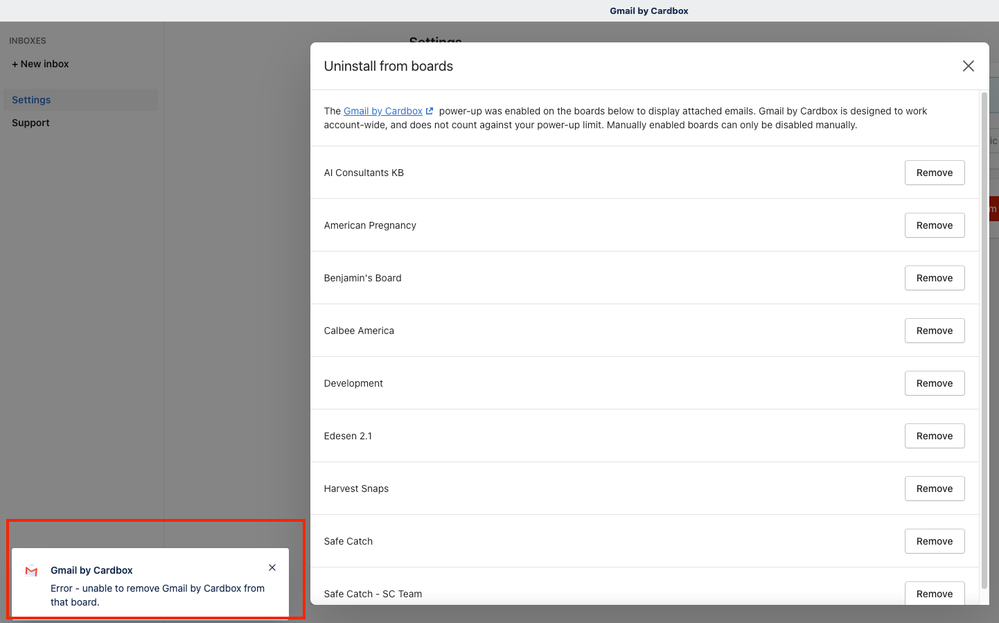This screenshot has width=999, height=623.
Task: Click the Gmail by Cardbox window title
Action: [x=649, y=11]
